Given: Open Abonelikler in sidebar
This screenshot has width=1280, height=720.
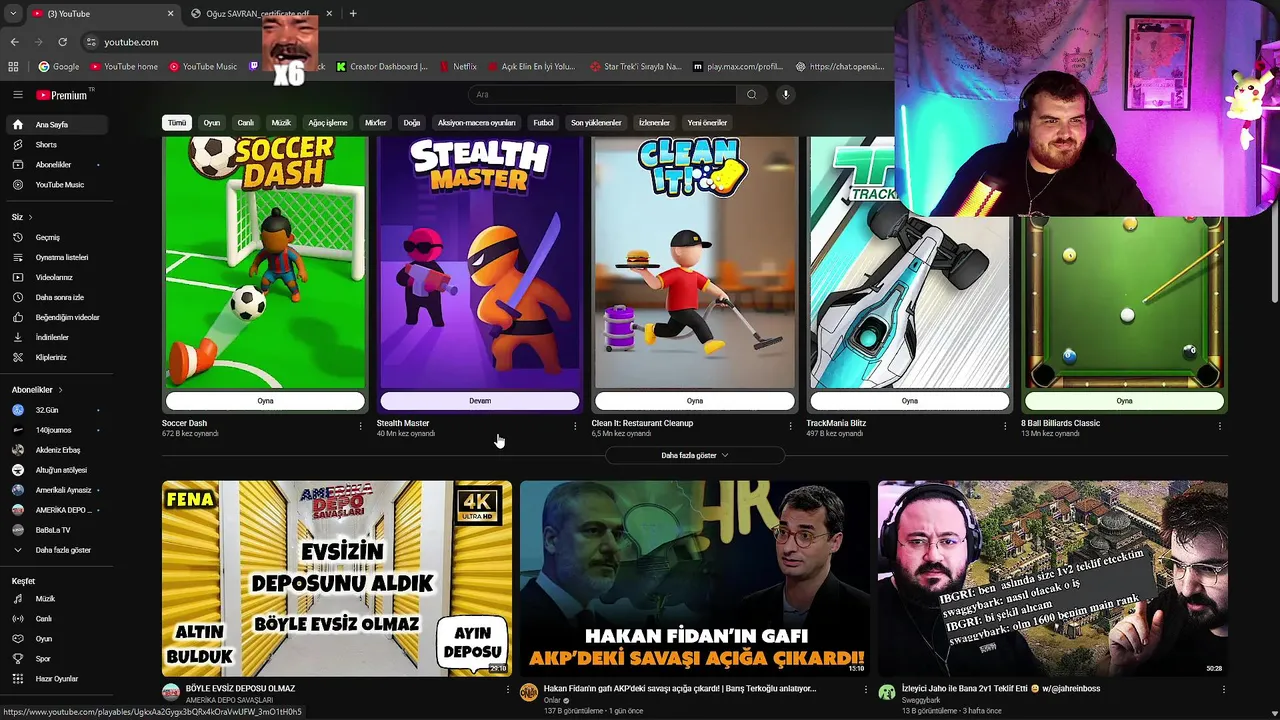Looking at the screenshot, I should pyautogui.click(x=57, y=165).
